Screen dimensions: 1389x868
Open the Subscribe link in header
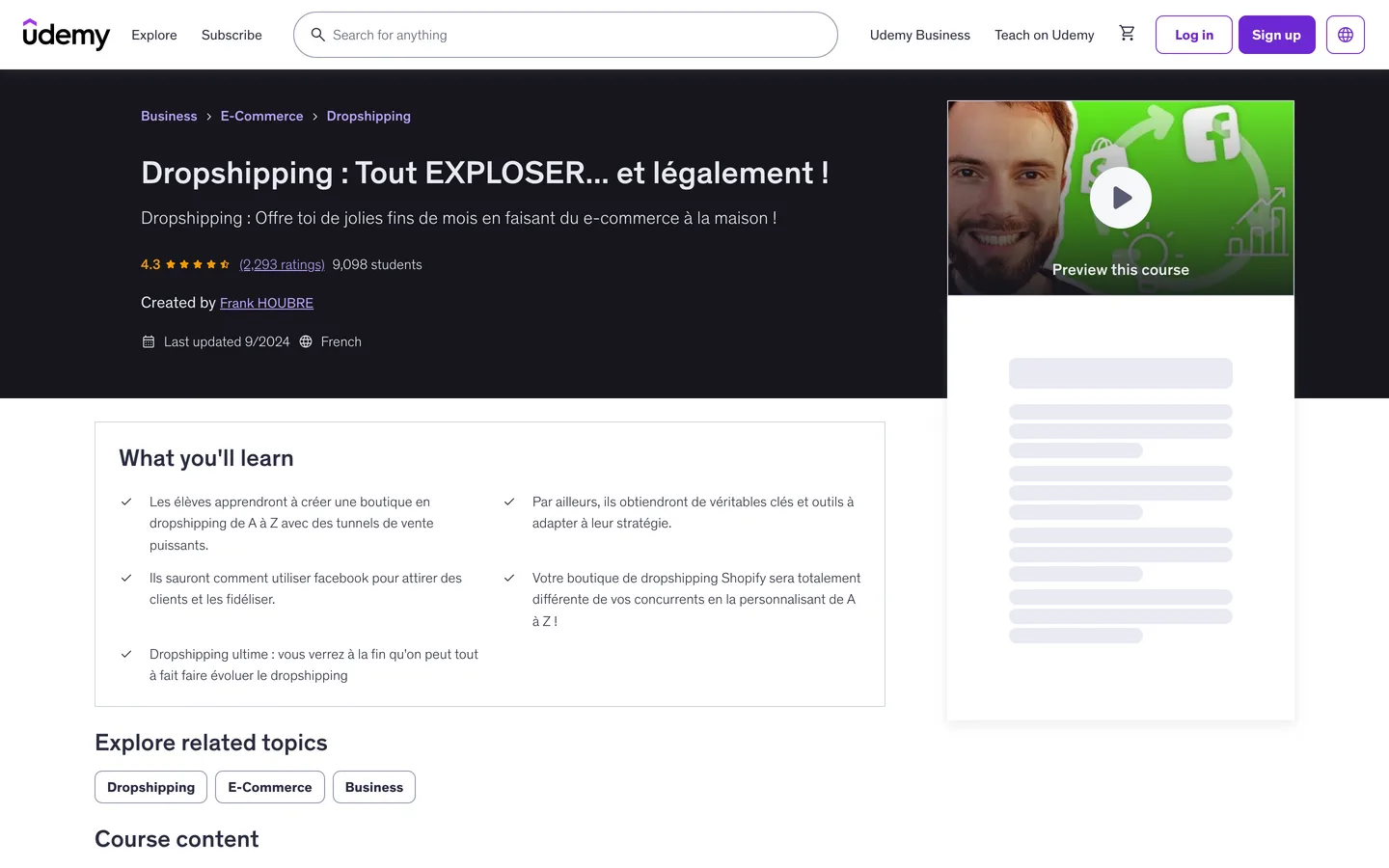(x=231, y=35)
